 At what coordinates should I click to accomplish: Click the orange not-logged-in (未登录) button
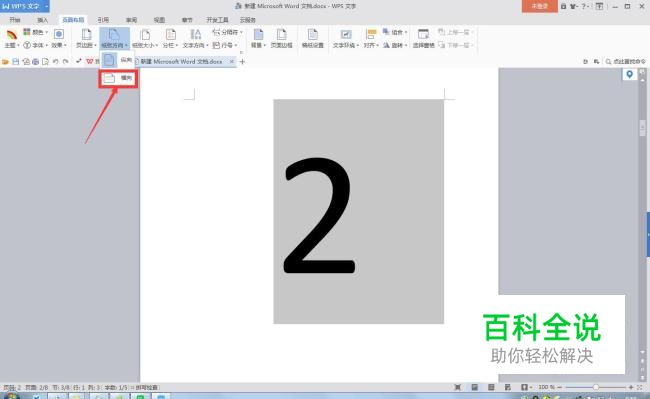(x=539, y=6)
